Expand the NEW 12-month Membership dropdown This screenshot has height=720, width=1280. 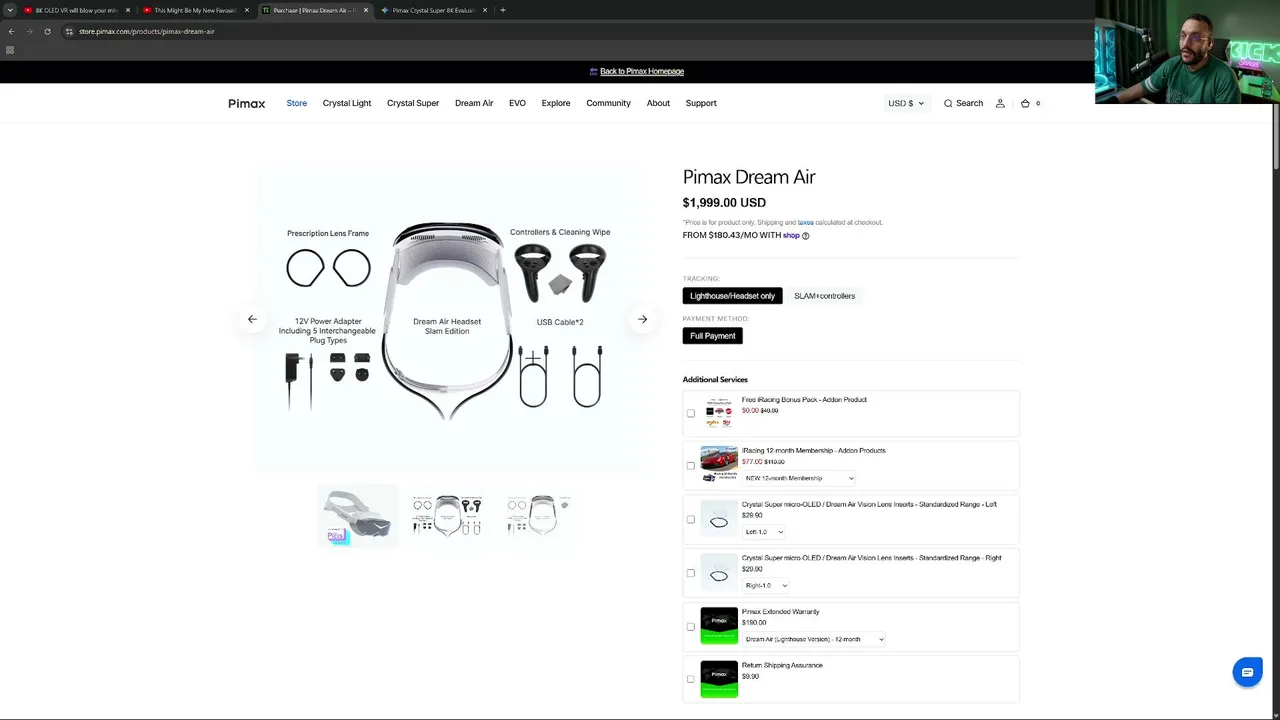pyautogui.click(x=799, y=478)
